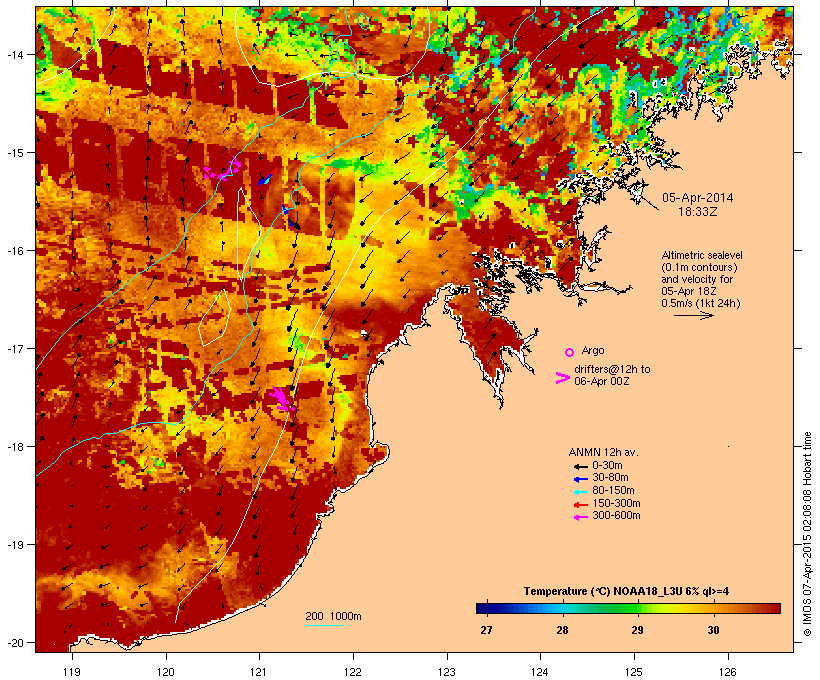820x680 pixels.
Task: Click the 150-300m depth label
Action: pyautogui.click(x=617, y=504)
